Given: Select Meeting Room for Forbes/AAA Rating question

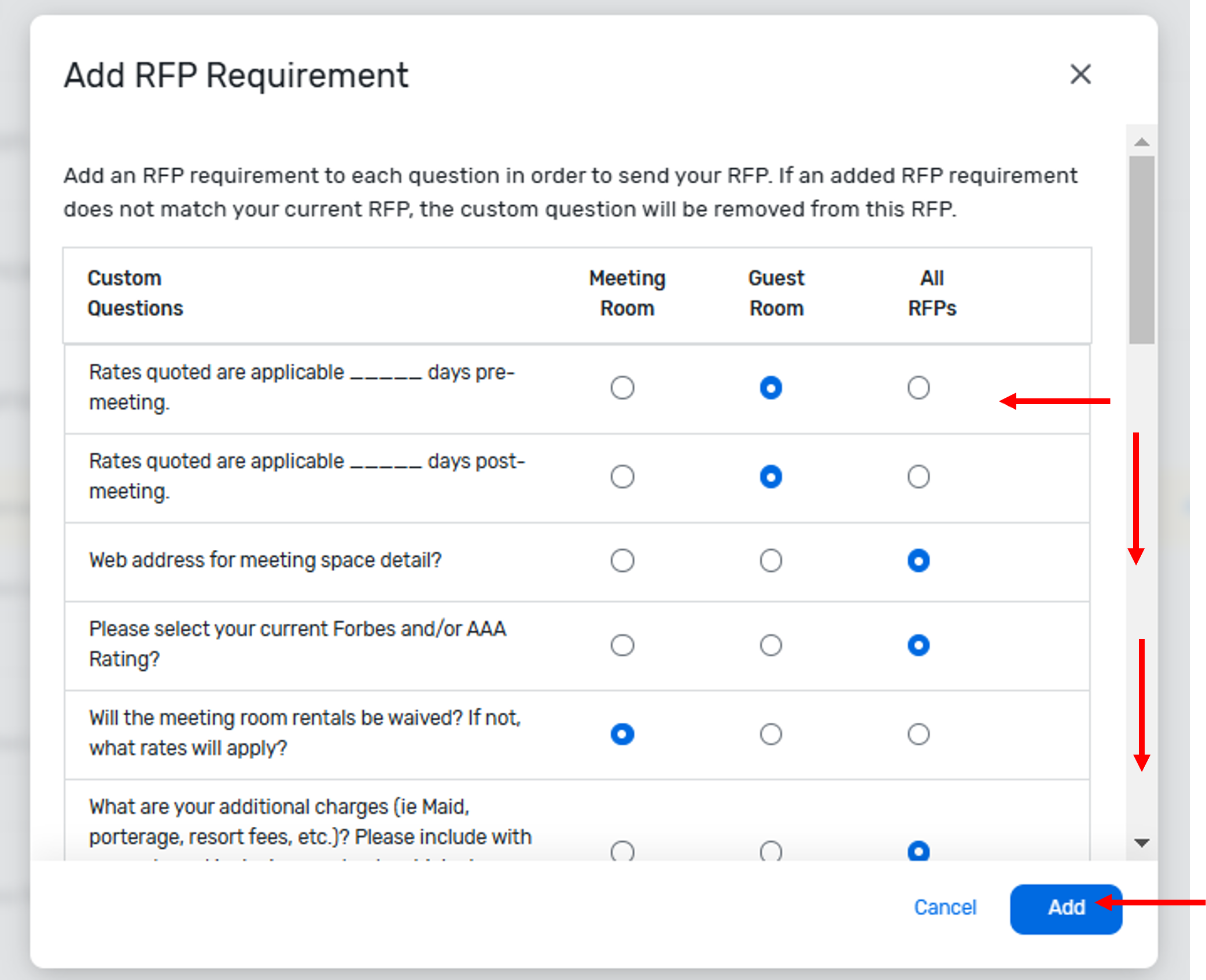Looking at the screenshot, I should coord(622,645).
